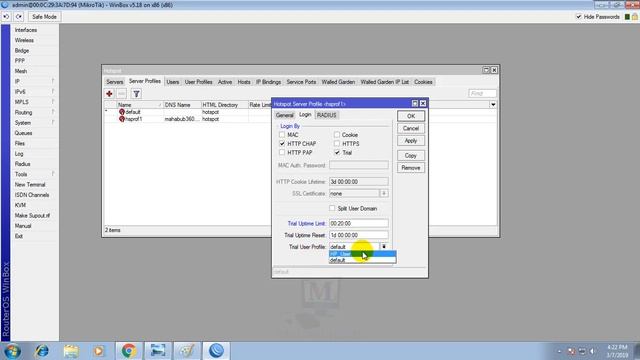This screenshot has width=640, height=360.
Task: Click the volume speaker tray icon
Action: (x=592, y=351)
